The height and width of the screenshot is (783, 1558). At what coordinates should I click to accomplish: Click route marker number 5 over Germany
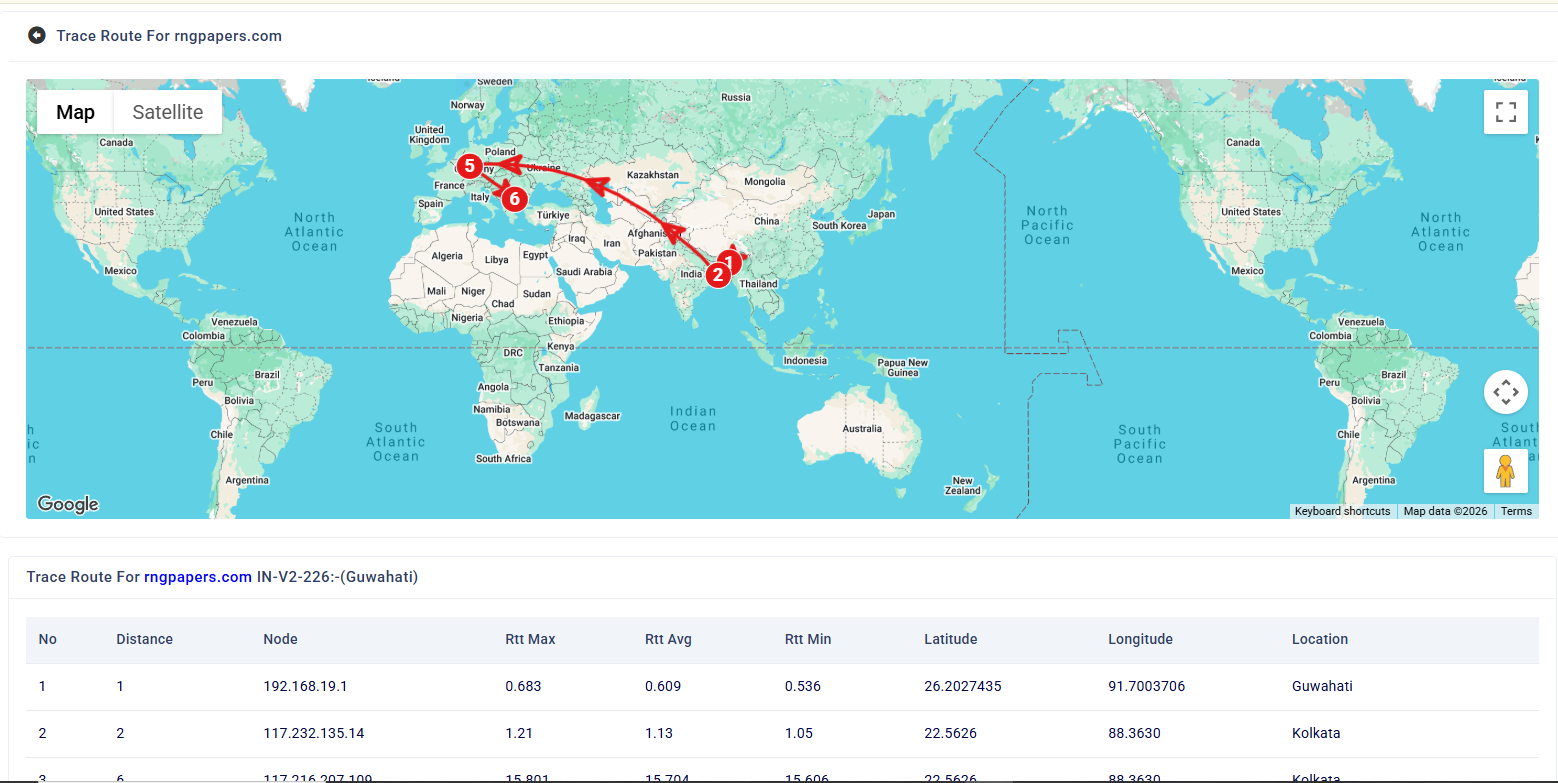pyautogui.click(x=468, y=165)
